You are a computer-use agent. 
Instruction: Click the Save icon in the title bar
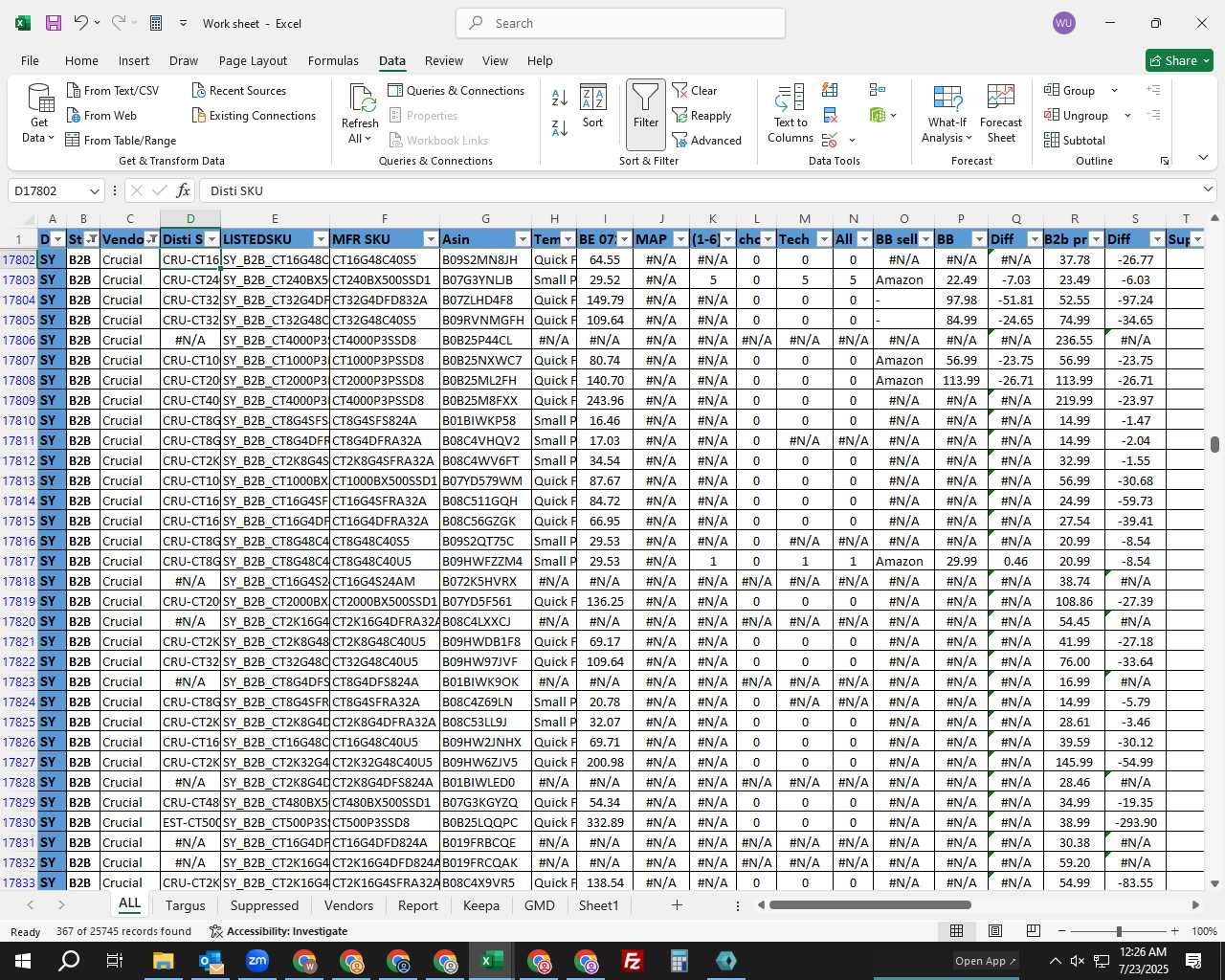pos(54,23)
